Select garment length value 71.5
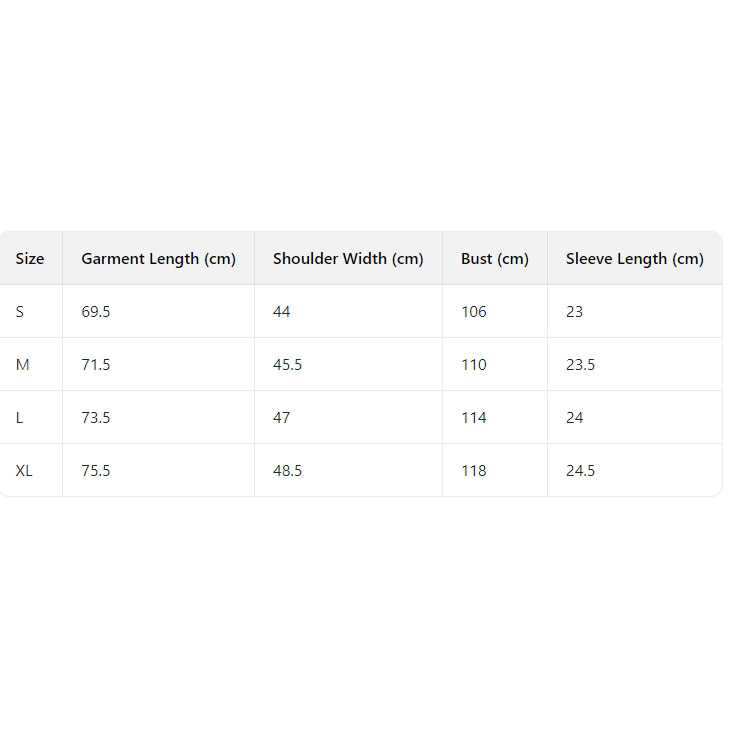 pyautogui.click(x=96, y=365)
